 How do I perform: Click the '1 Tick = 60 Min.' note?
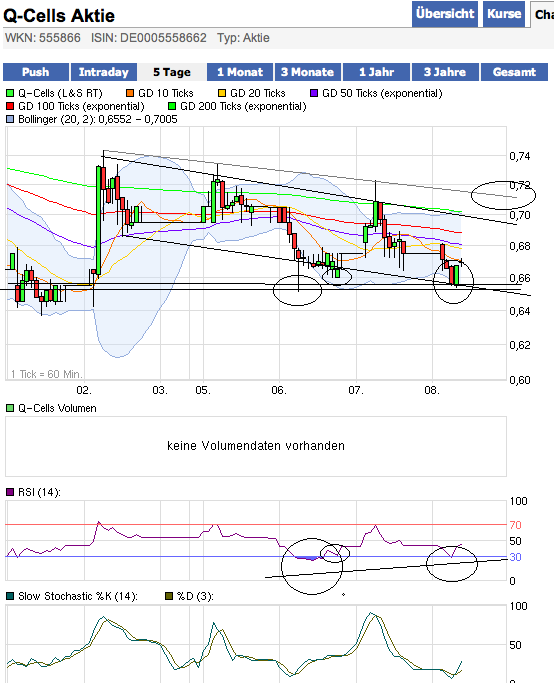click(46, 374)
